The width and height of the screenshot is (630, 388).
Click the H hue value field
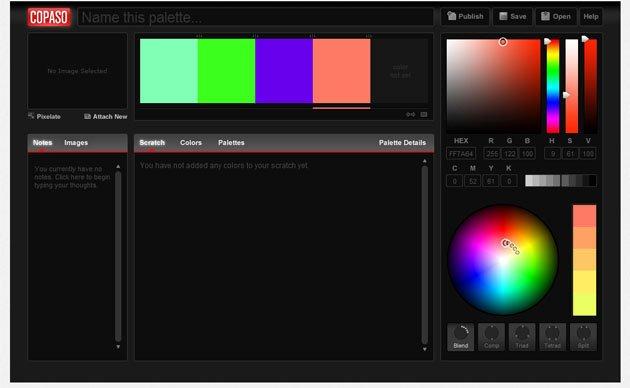pyautogui.click(x=552, y=153)
